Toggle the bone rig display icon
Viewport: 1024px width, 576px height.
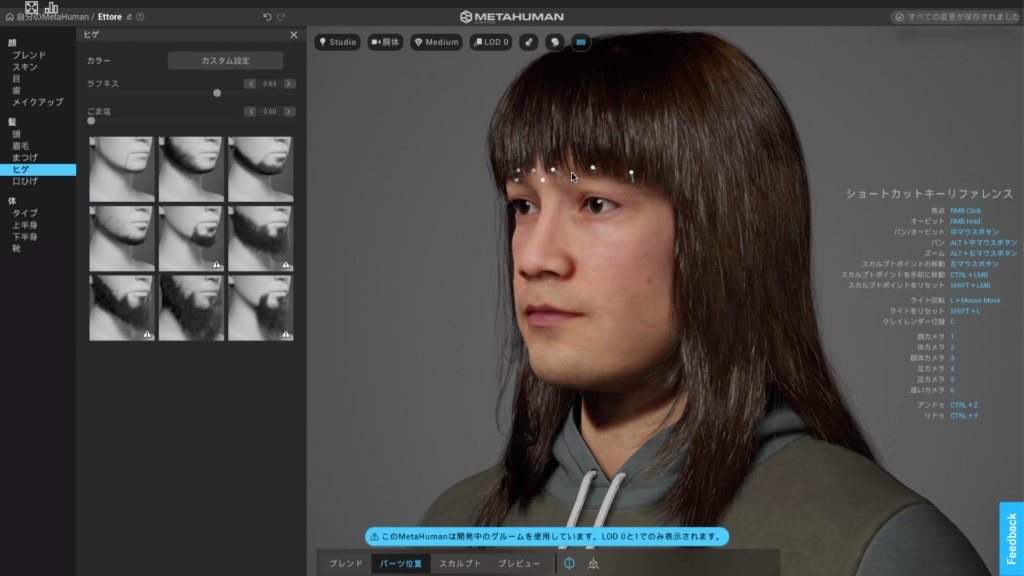(x=529, y=42)
